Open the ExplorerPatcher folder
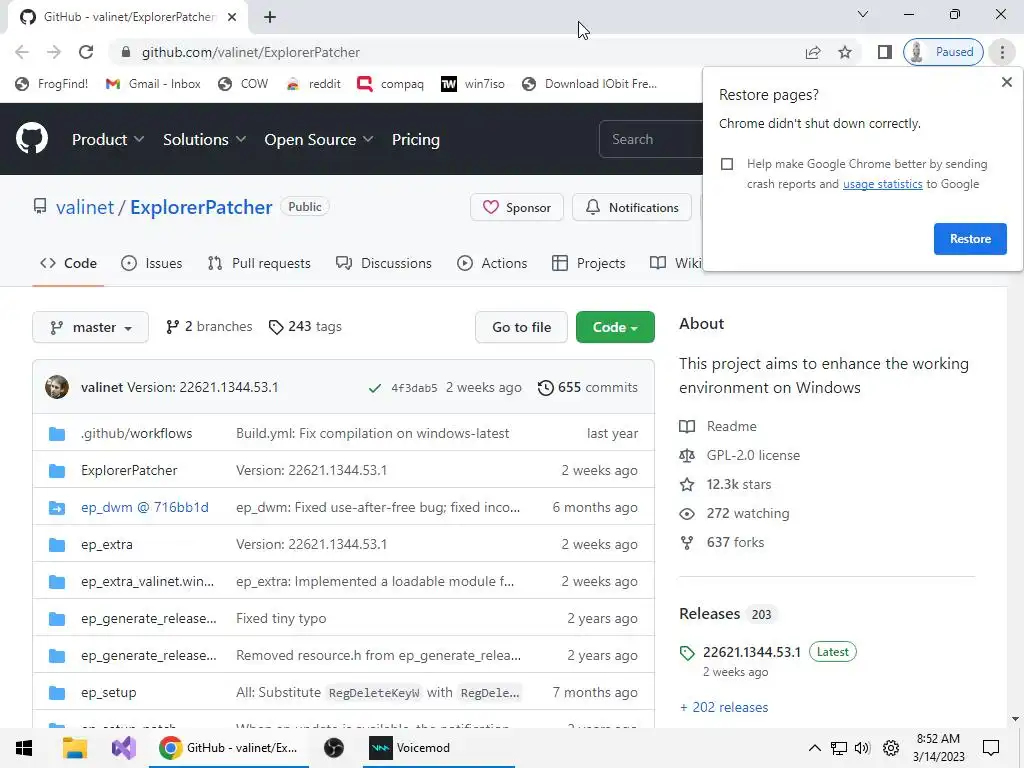 pos(129,470)
